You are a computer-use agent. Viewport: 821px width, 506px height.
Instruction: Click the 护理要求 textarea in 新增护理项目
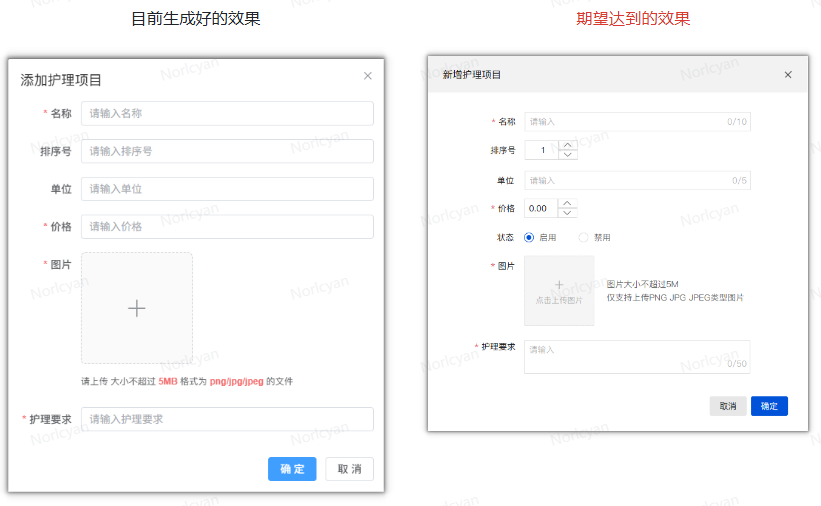tap(637, 357)
